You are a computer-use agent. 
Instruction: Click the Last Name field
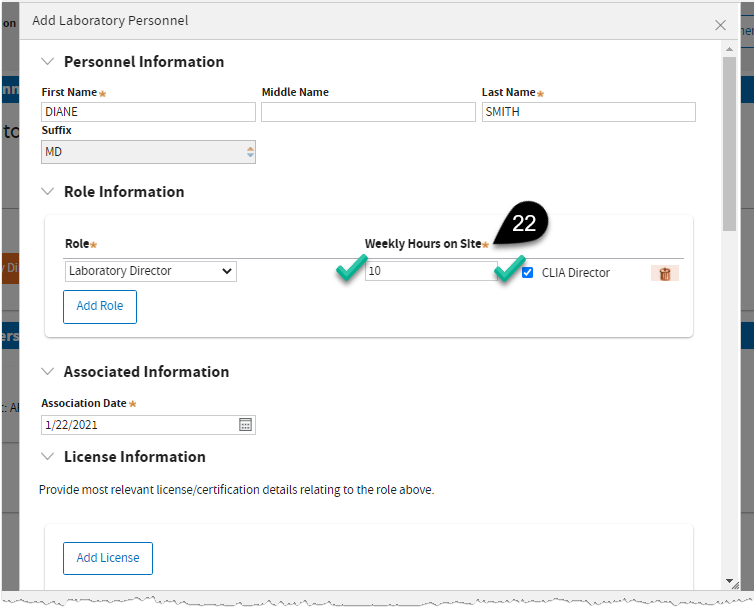pos(588,112)
